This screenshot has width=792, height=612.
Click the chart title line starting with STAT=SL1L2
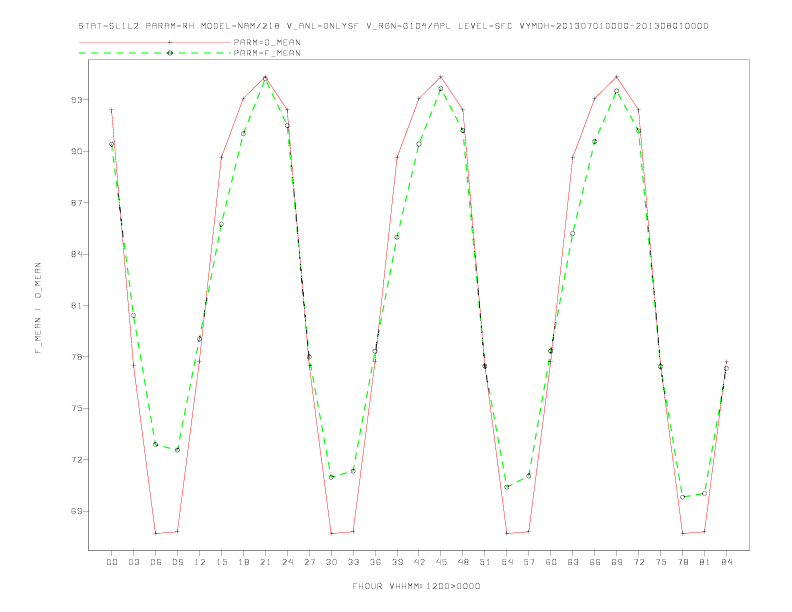pos(393,26)
